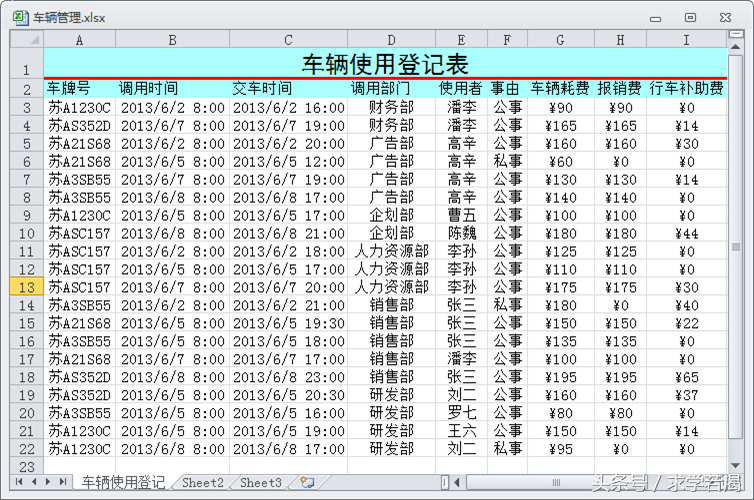Click the Excel file icon in title bar
The width and height of the screenshot is (754, 500).
tap(20, 17)
